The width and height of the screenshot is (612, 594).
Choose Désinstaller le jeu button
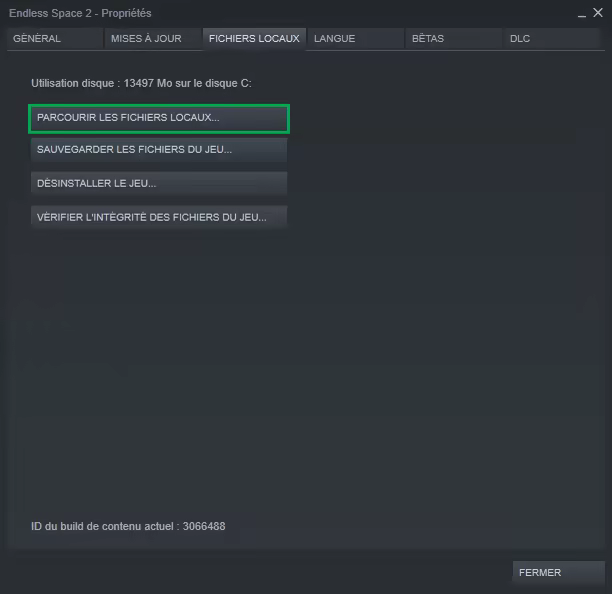point(159,184)
